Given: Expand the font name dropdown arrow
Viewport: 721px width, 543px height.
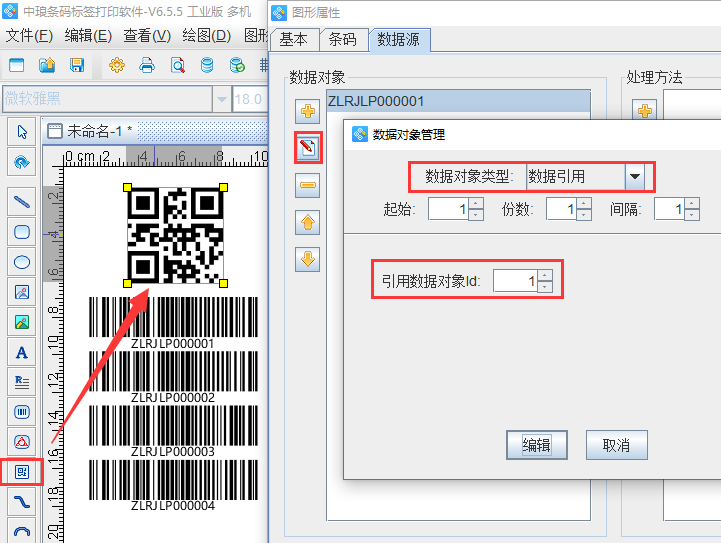Looking at the screenshot, I should click(222, 99).
